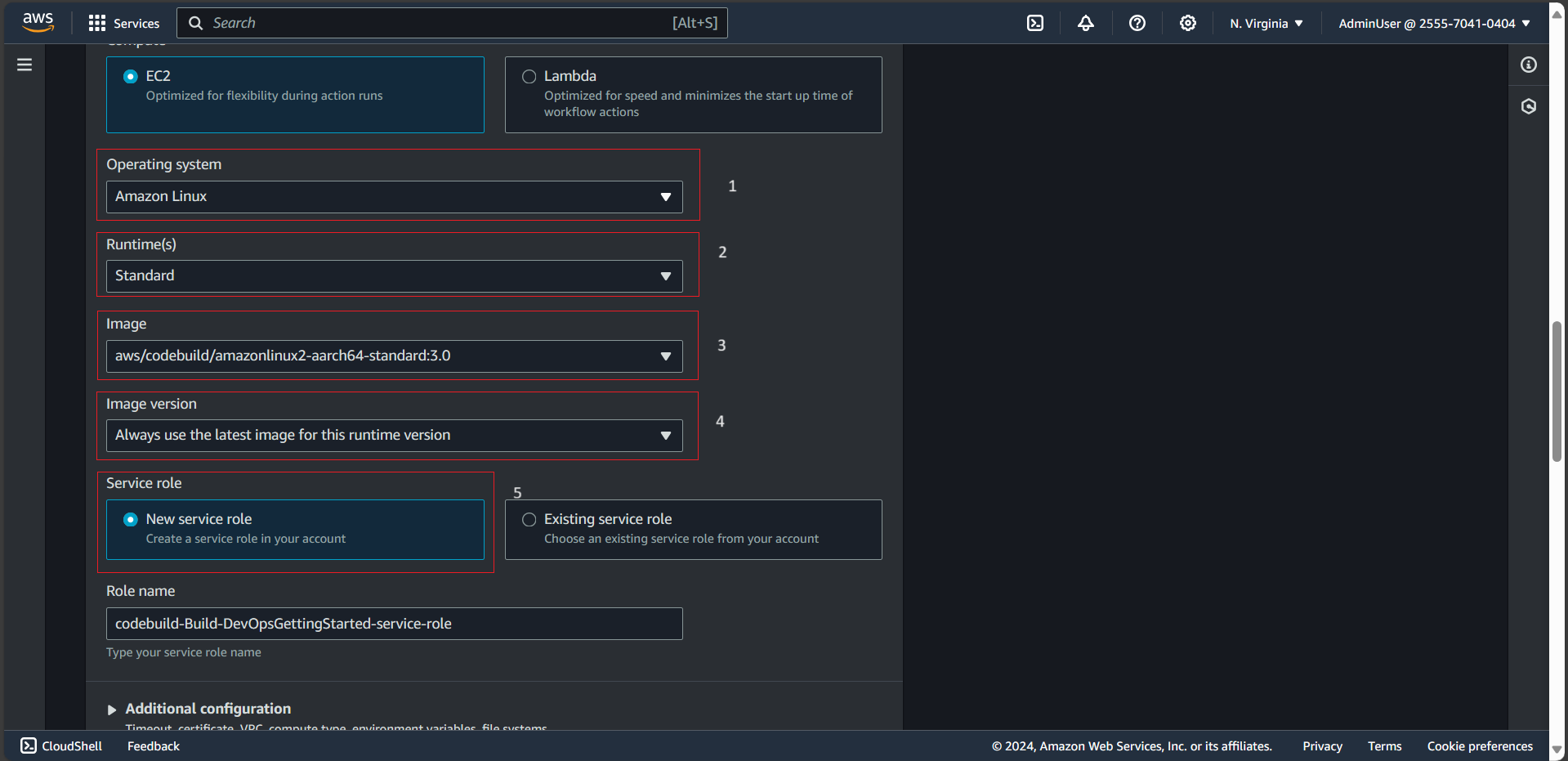Click the CloudShell footer label
The height and width of the screenshot is (761, 1568).
click(x=72, y=745)
